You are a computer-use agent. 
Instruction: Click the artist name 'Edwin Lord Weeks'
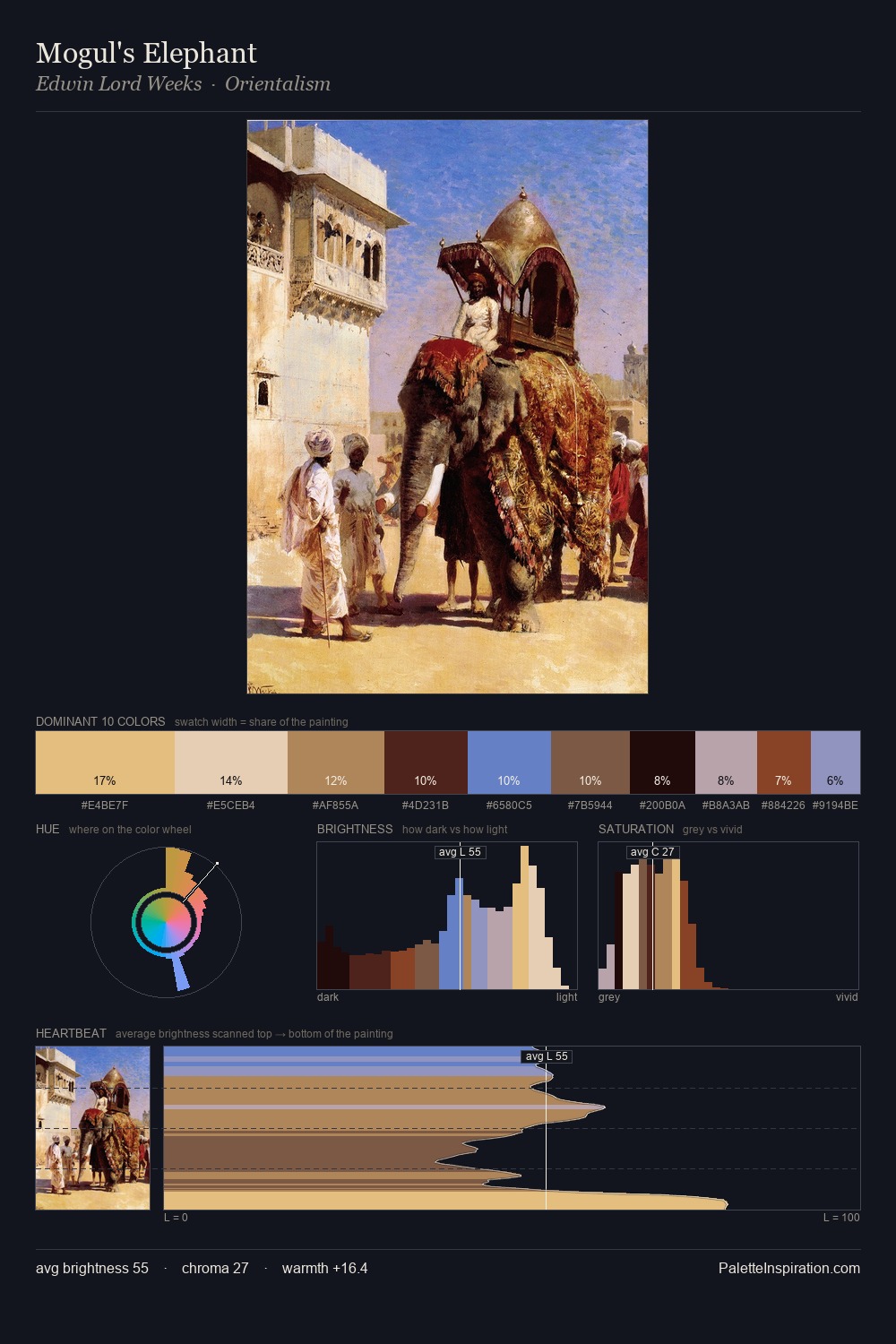(118, 84)
